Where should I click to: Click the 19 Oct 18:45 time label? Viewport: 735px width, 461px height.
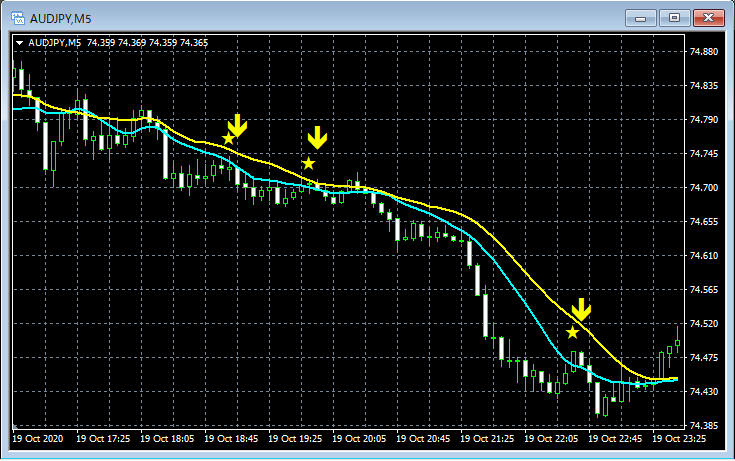(x=231, y=439)
